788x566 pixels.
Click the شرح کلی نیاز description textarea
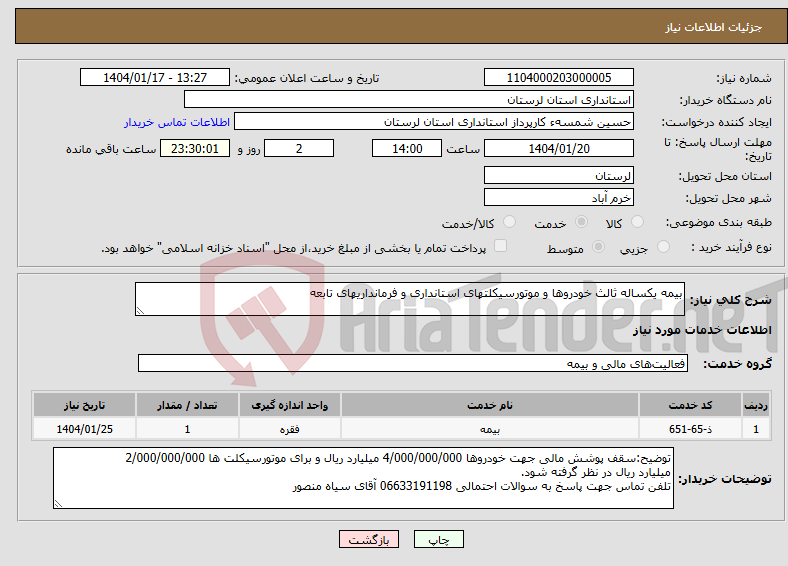point(410,299)
